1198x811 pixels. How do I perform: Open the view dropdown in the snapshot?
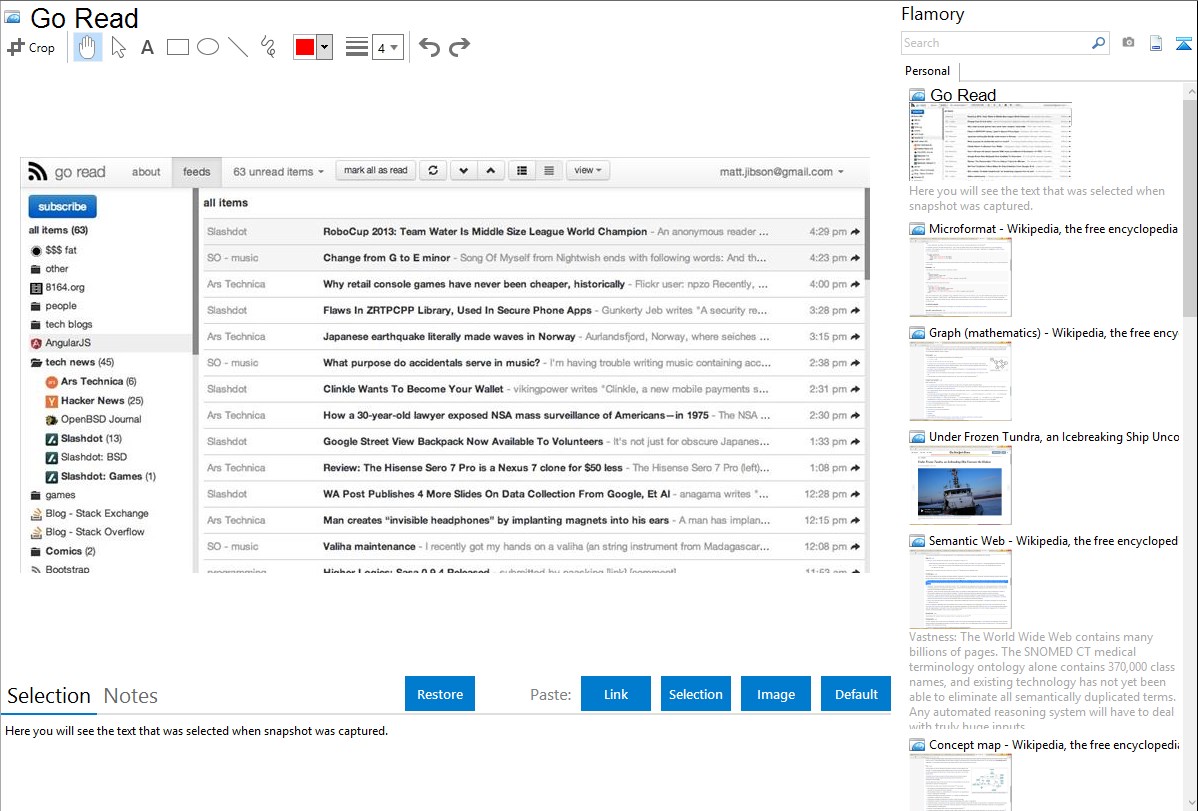(x=588, y=170)
